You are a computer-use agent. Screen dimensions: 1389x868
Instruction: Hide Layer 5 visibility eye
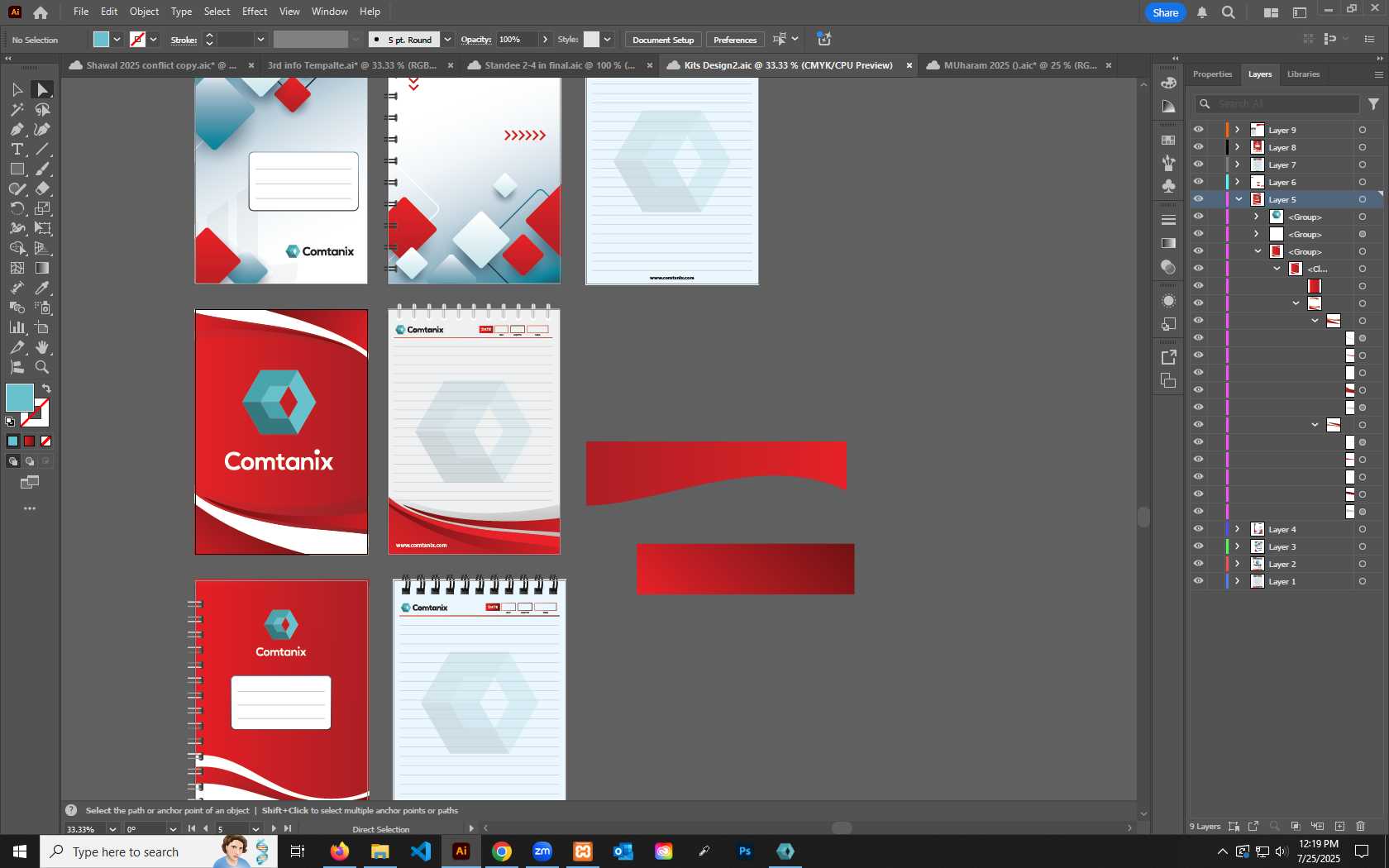[1198, 199]
